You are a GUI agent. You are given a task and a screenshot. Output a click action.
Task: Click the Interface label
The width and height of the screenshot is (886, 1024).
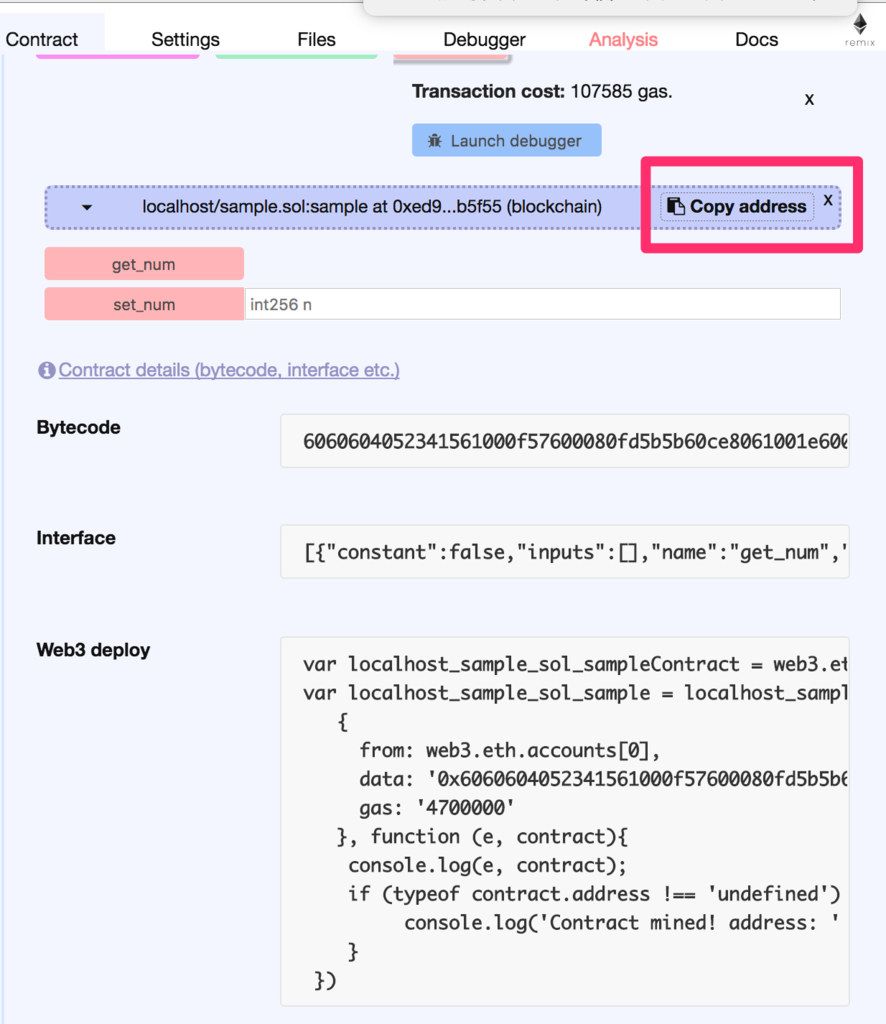coord(76,537)
